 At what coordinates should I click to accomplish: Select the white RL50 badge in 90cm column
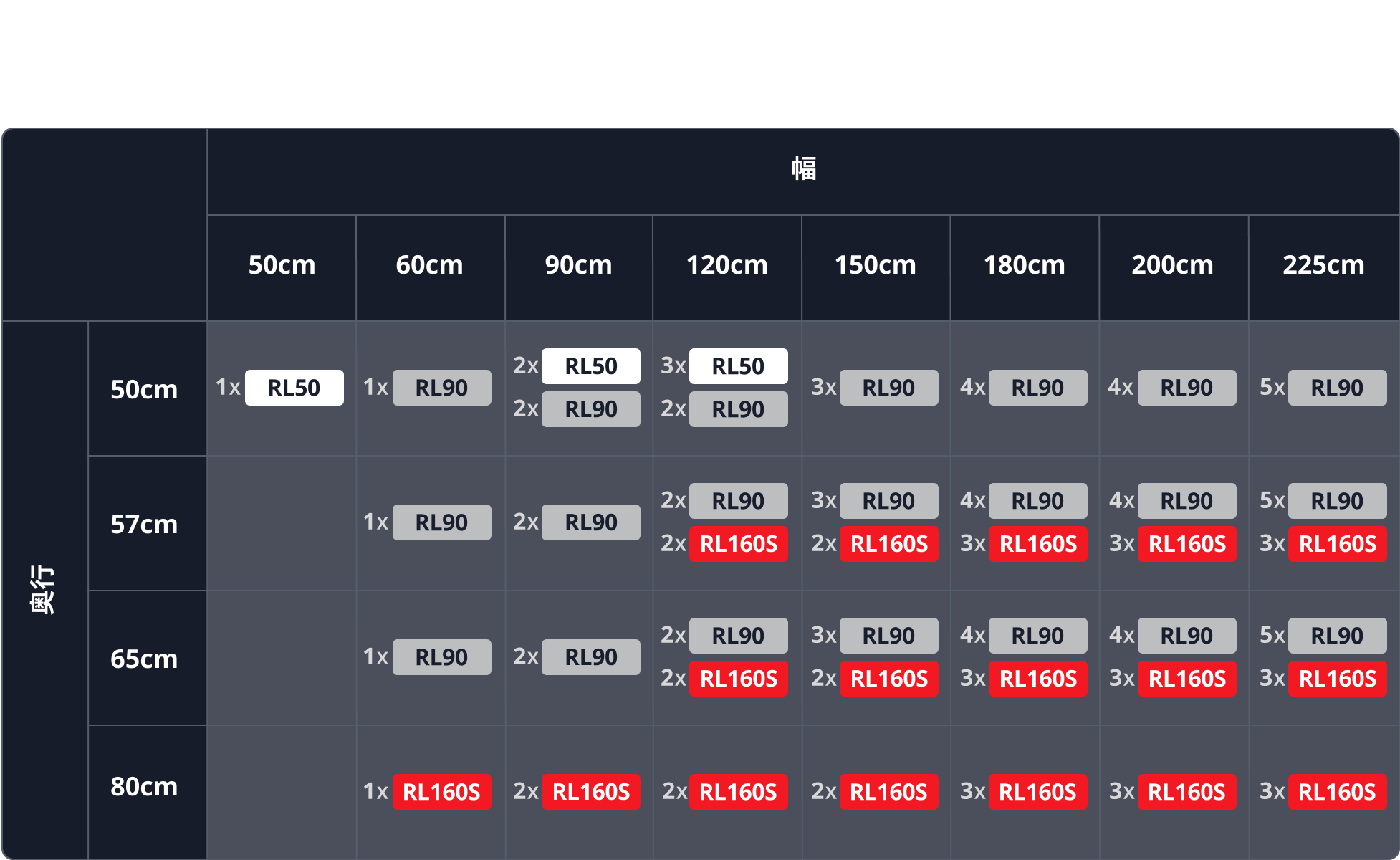[590, 366]
